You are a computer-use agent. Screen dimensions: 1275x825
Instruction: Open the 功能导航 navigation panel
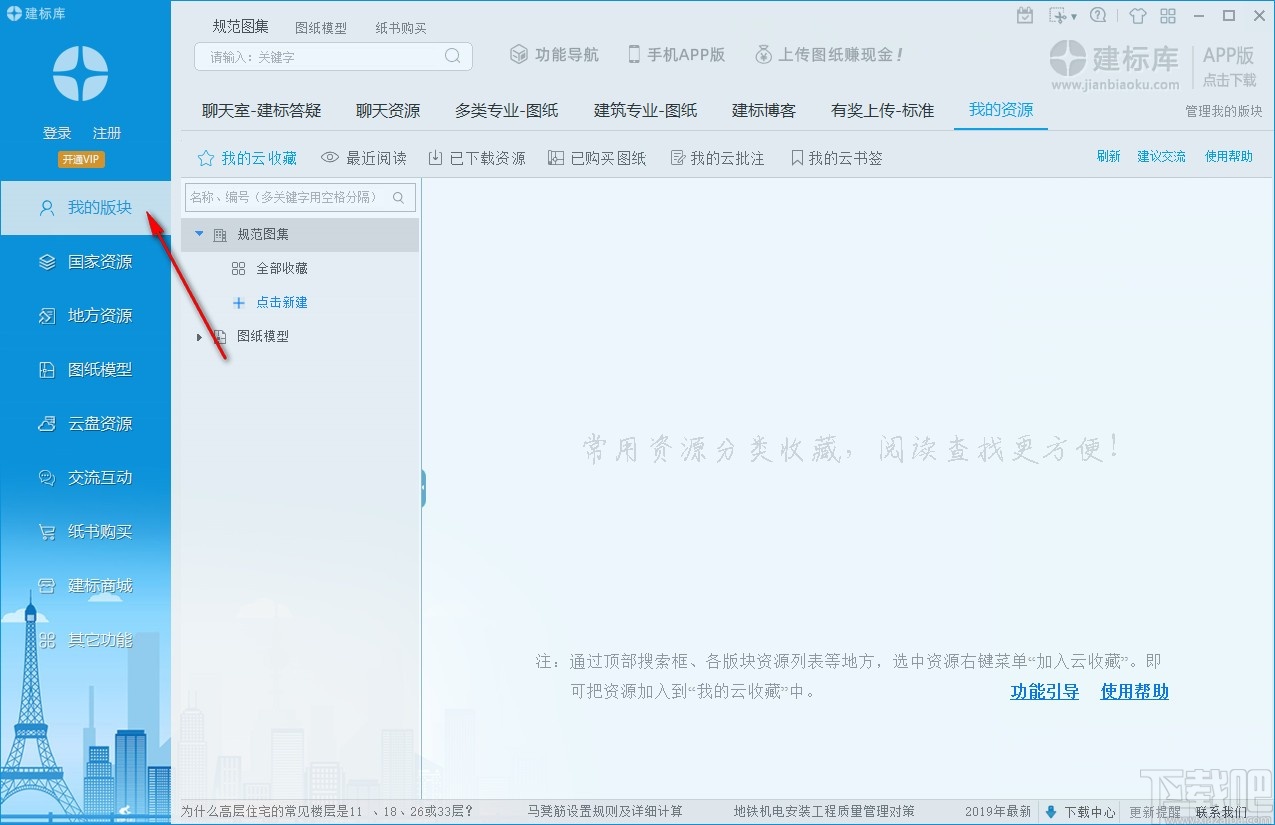pyautogui.click(x=553, y=55)
